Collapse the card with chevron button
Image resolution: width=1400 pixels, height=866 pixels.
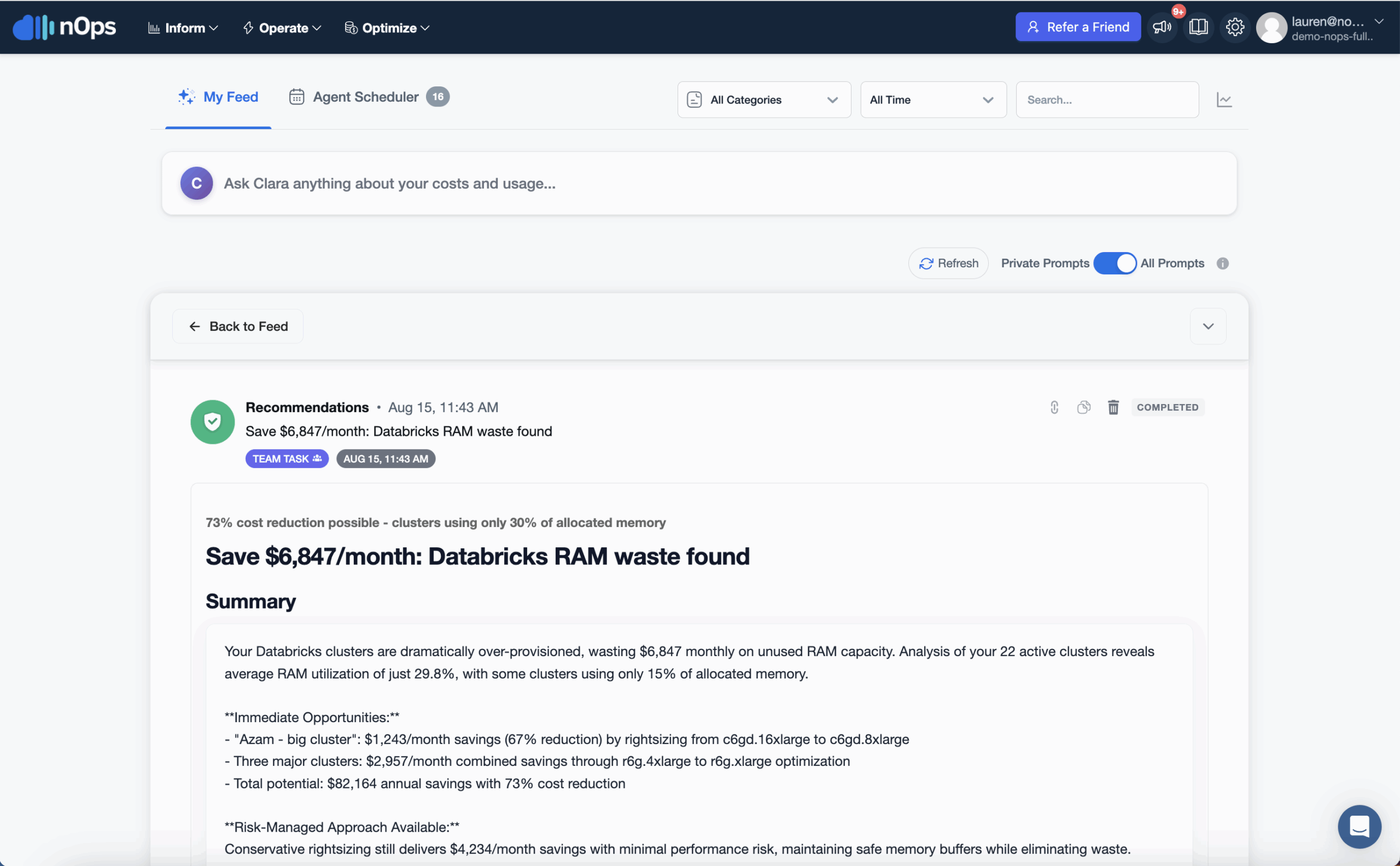tap(1208, 326)
